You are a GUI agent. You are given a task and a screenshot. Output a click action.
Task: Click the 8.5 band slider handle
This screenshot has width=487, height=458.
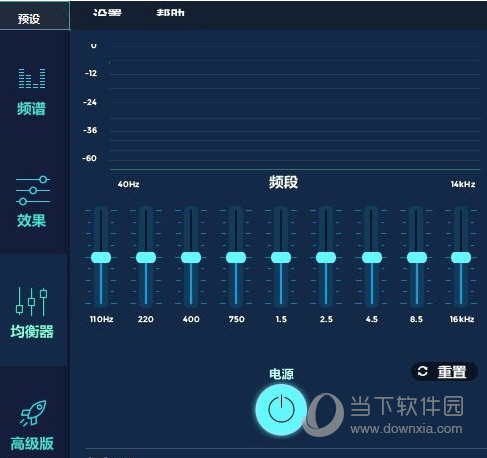417,257
